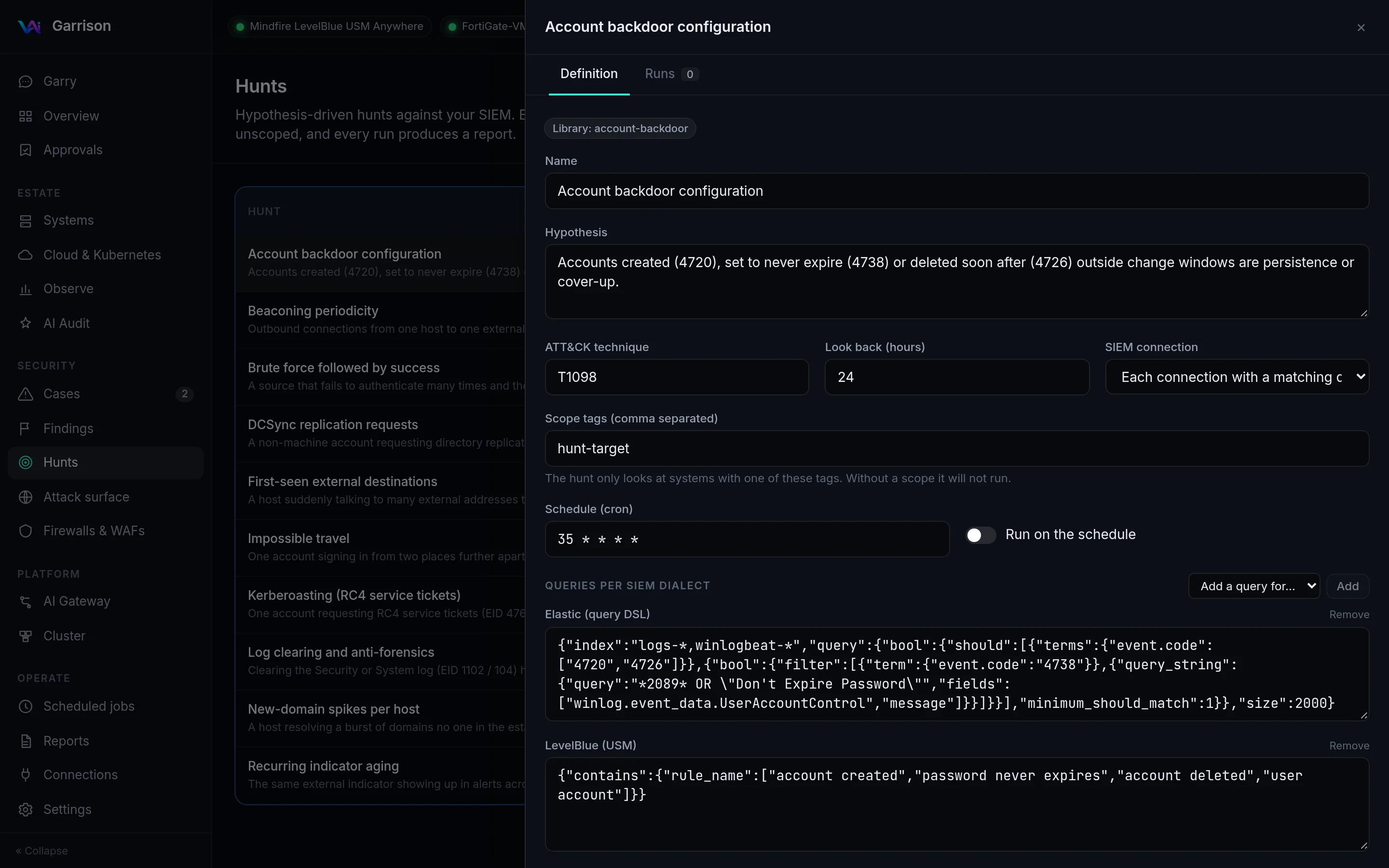Click the Elastic query DSL text area
The width and height of the screenshot is (1389, 868).
click(957, 675)
